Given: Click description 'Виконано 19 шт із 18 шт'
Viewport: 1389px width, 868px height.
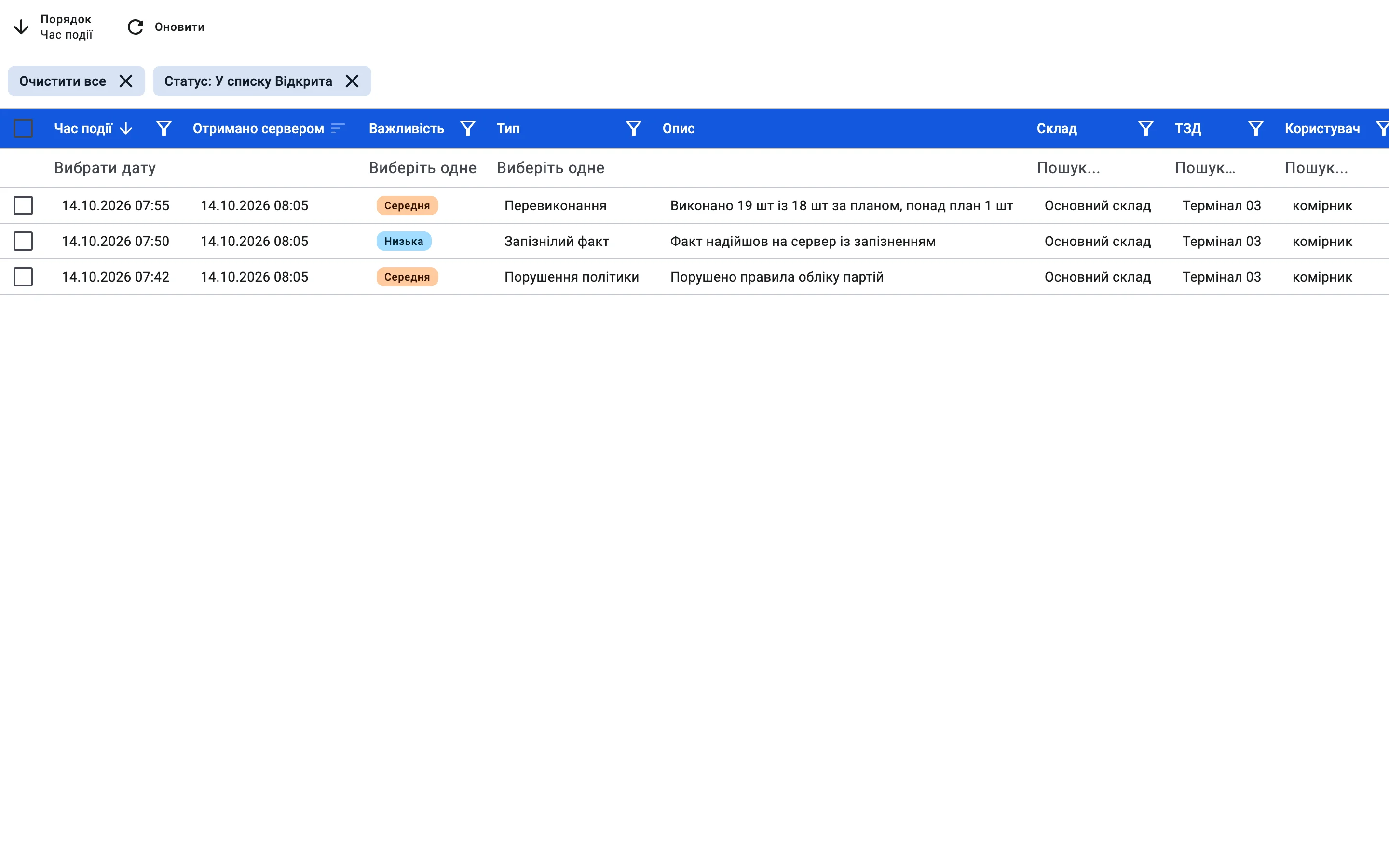Looking at the screenshot, I should coord(842,205).
